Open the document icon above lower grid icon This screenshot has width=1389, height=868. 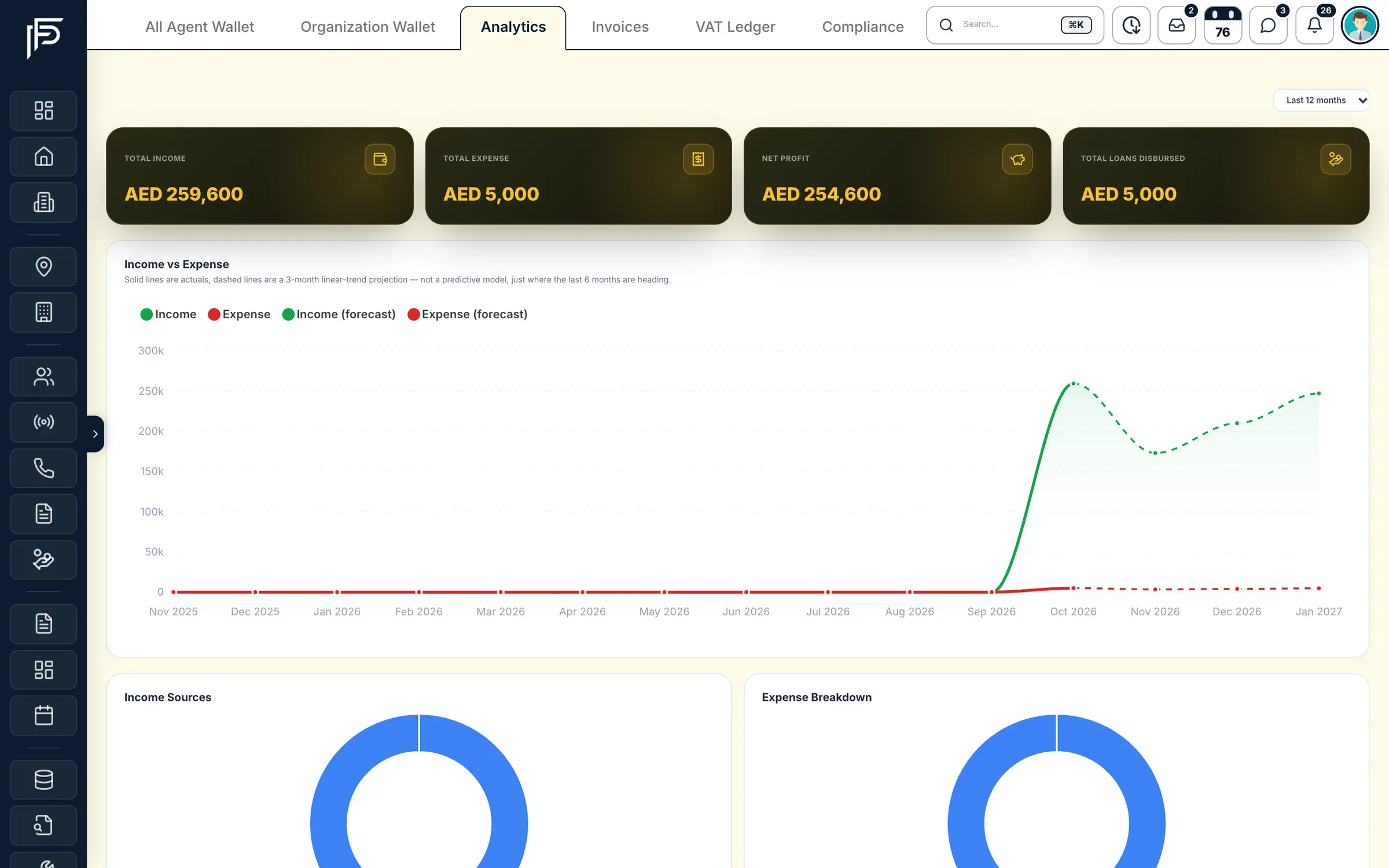(43, 624)
